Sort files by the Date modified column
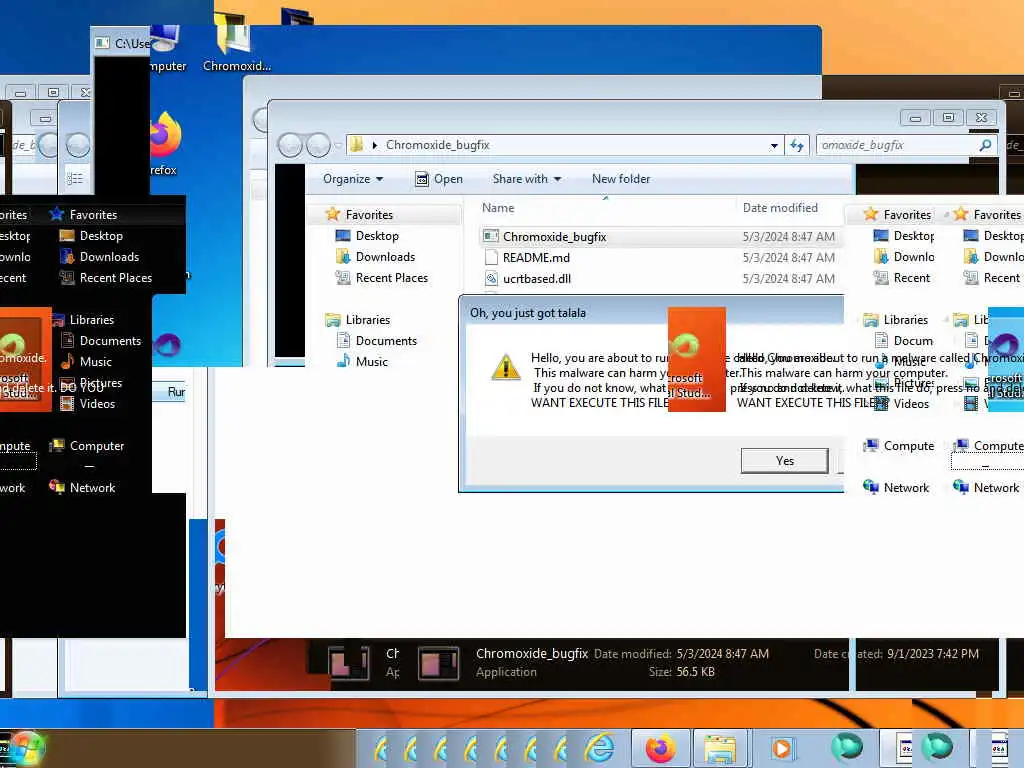 click(x=780, y=208)
